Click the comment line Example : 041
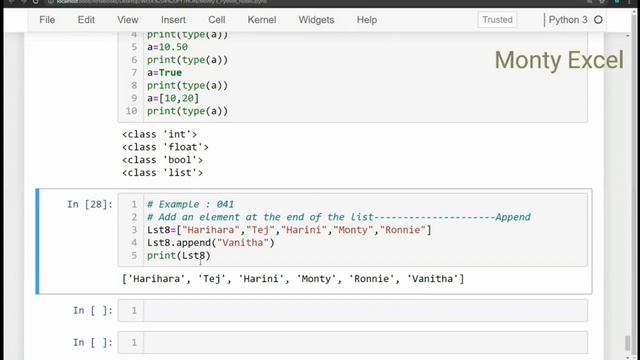640x360 pixels. click(191, 204)
